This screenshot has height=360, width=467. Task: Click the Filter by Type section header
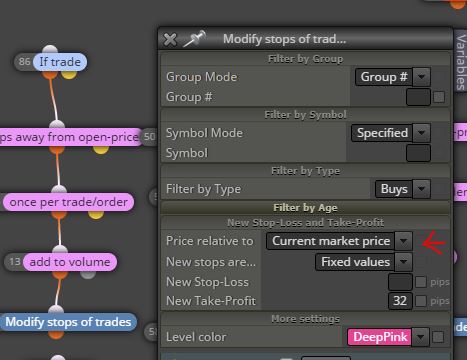pos(305,171)
